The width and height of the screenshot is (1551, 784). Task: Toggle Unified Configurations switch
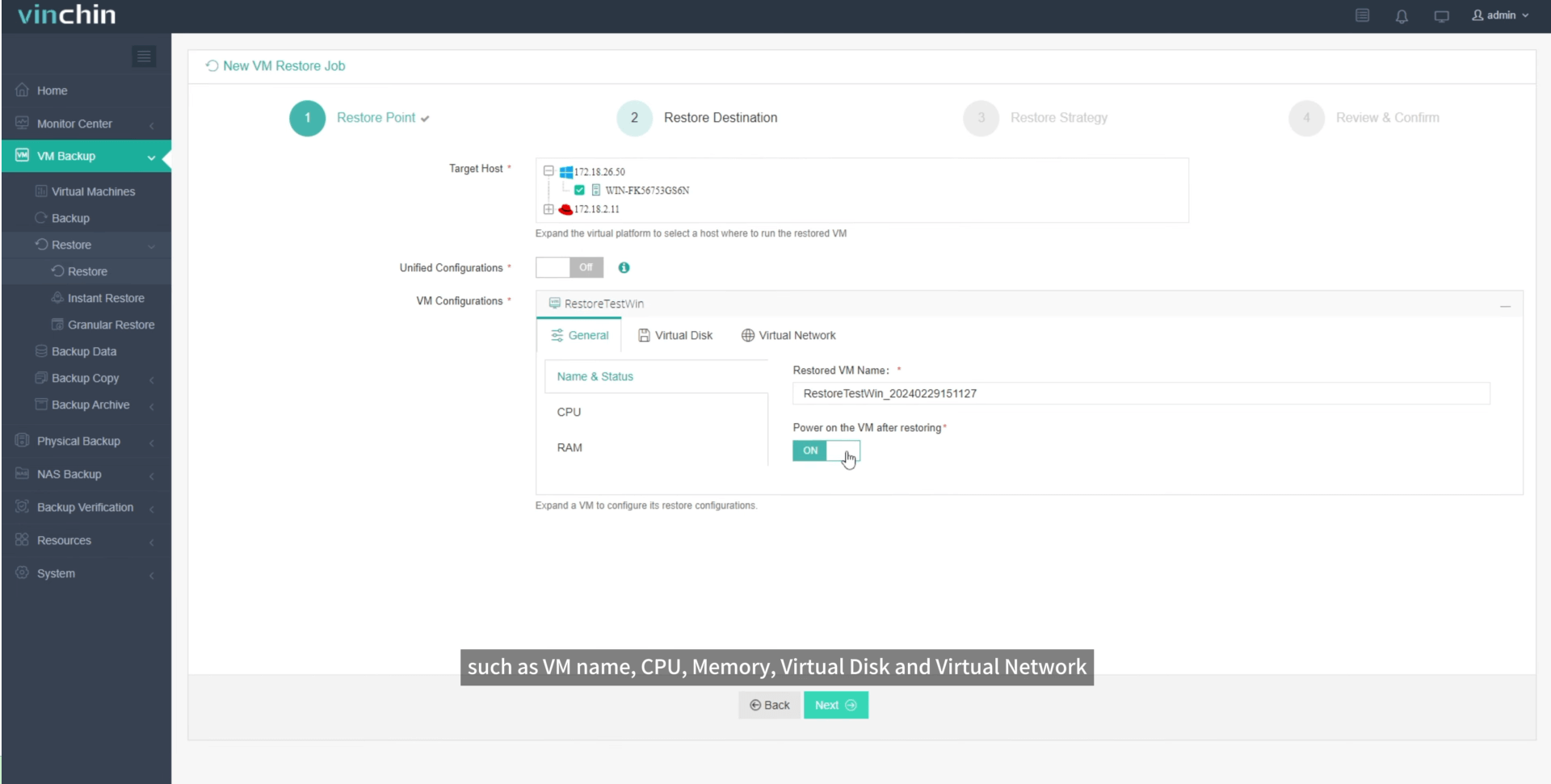570,267
